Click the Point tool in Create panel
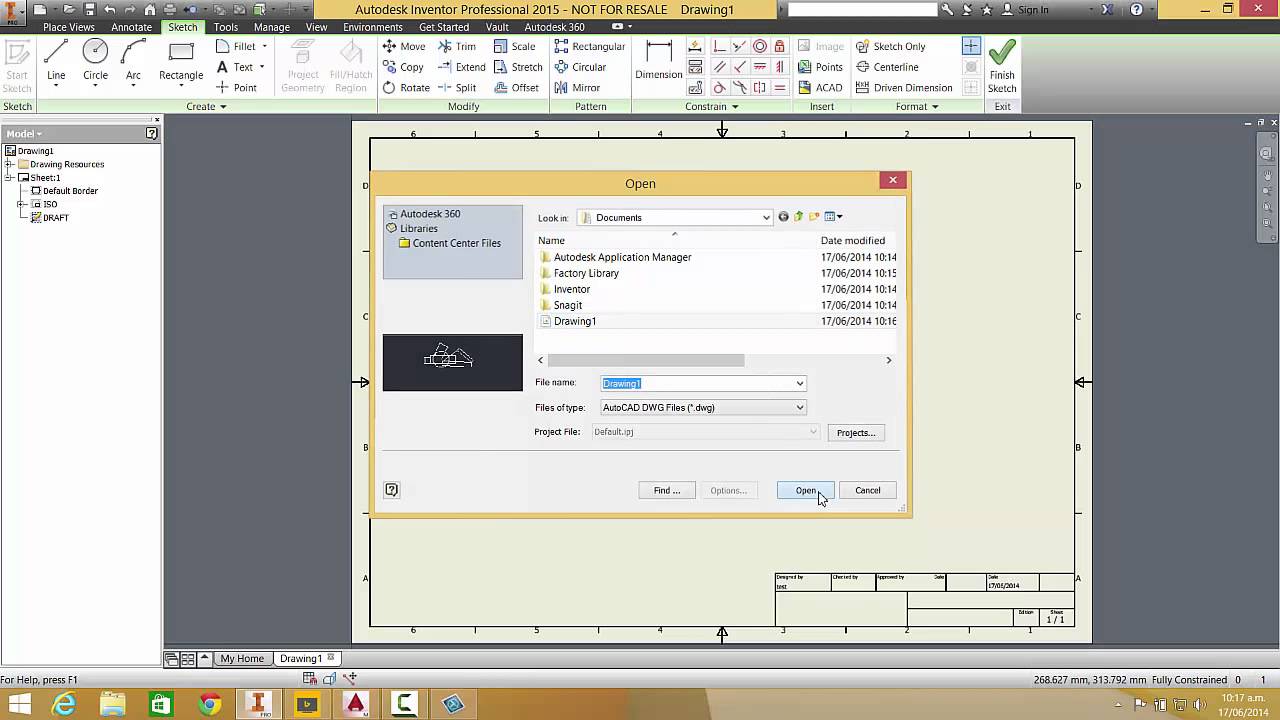The width and height of the screenshot is (1280, 720). coord(237,87)
